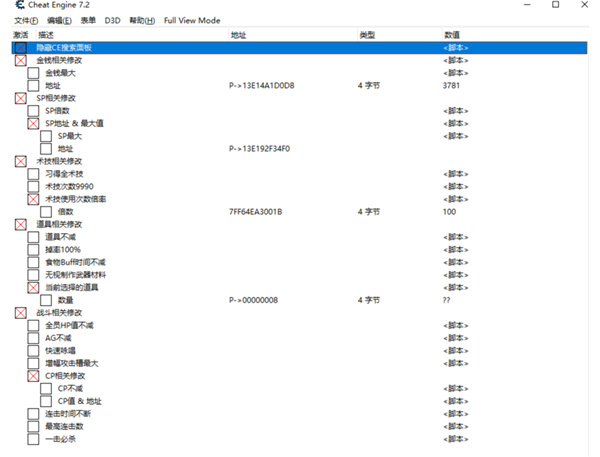The image size is (600, 457).
Task: Select the 最高连击数 row label
Action: click(64, 426)
